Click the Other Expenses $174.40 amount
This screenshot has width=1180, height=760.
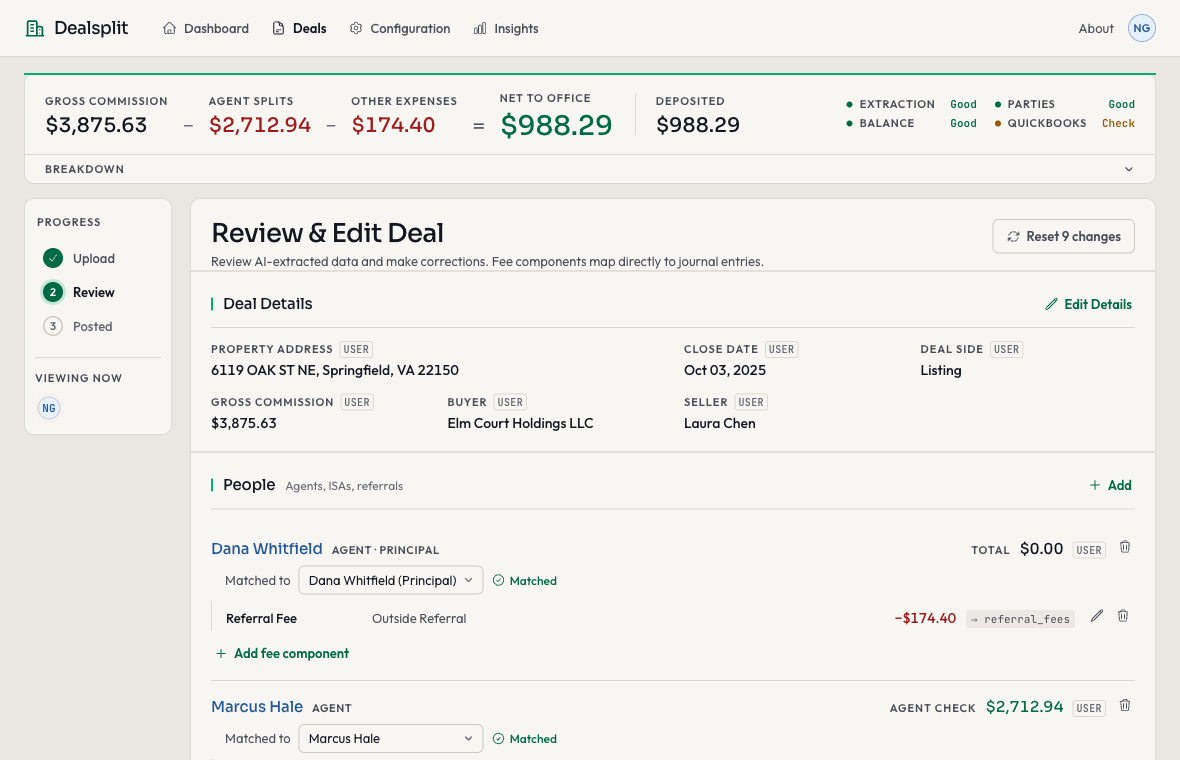394,125
